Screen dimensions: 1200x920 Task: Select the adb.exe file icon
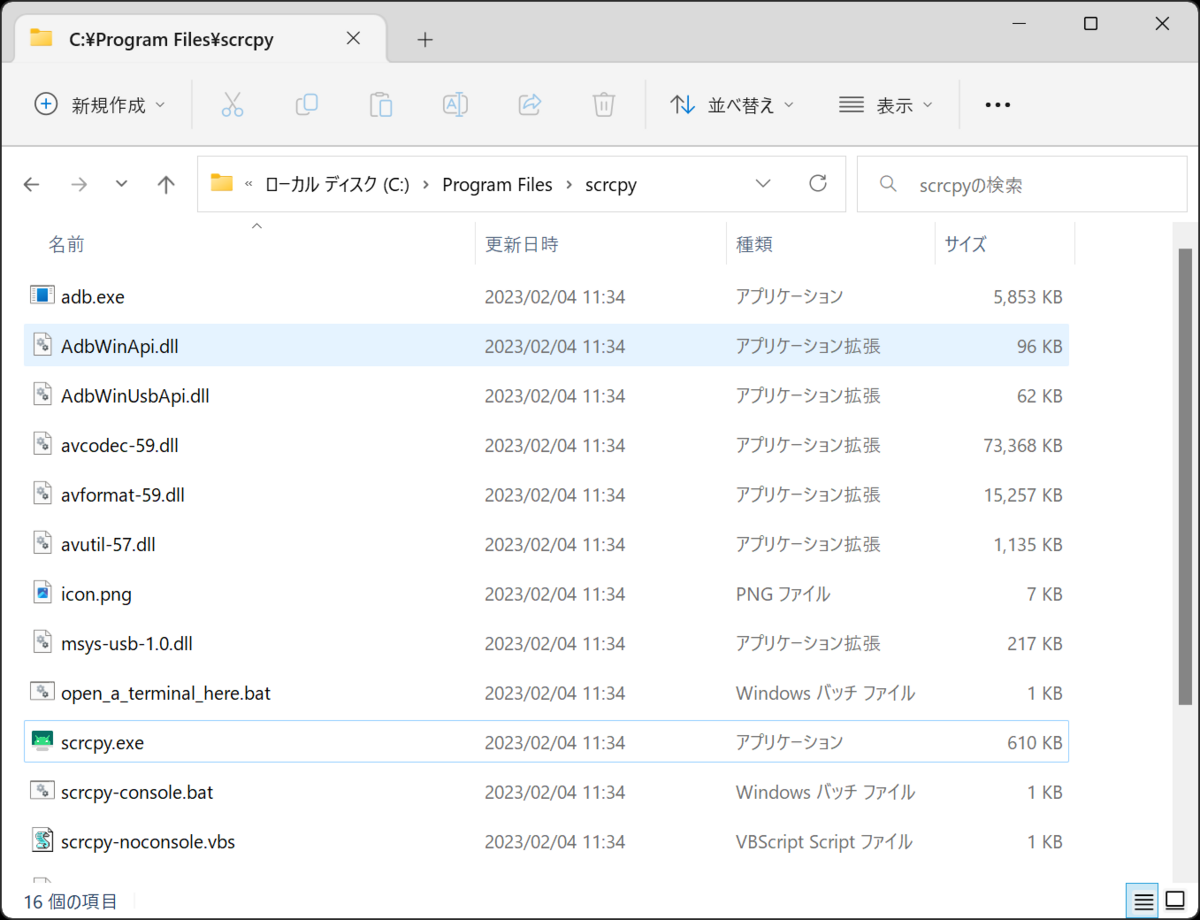coord(42,296)
